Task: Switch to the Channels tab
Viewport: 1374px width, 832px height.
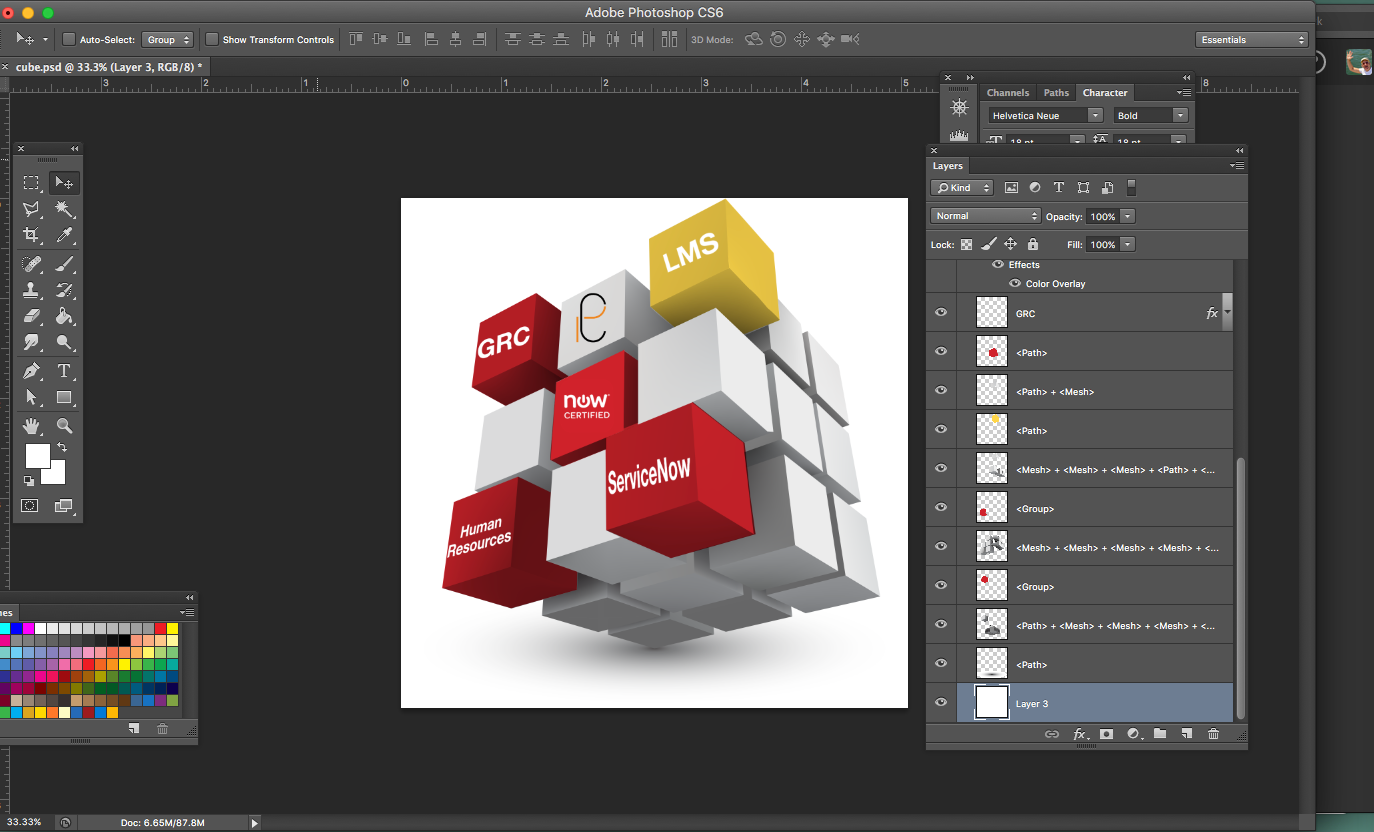Action: (x=1008, y=92)
